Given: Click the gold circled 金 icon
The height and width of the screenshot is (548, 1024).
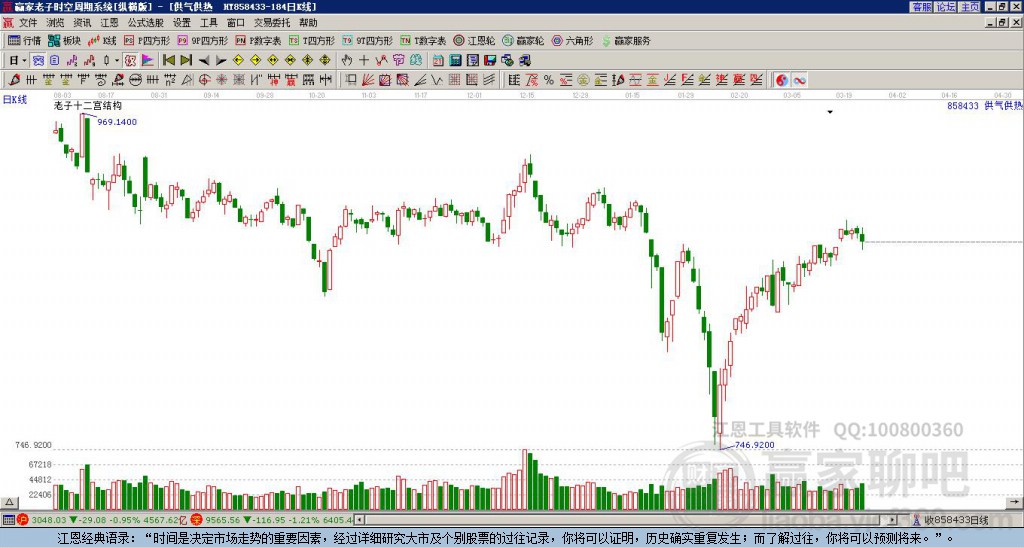Looking at the screenshot, I should pyautogui.click(x=583, y=80).
